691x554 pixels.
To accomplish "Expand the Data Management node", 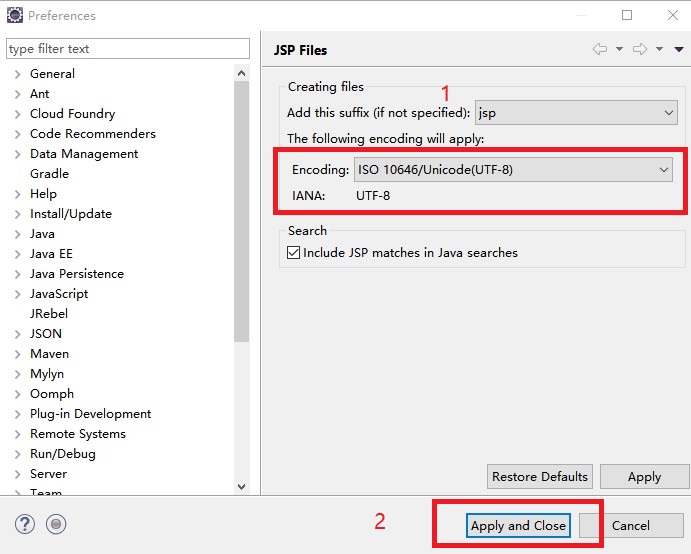I will [18, 154].
